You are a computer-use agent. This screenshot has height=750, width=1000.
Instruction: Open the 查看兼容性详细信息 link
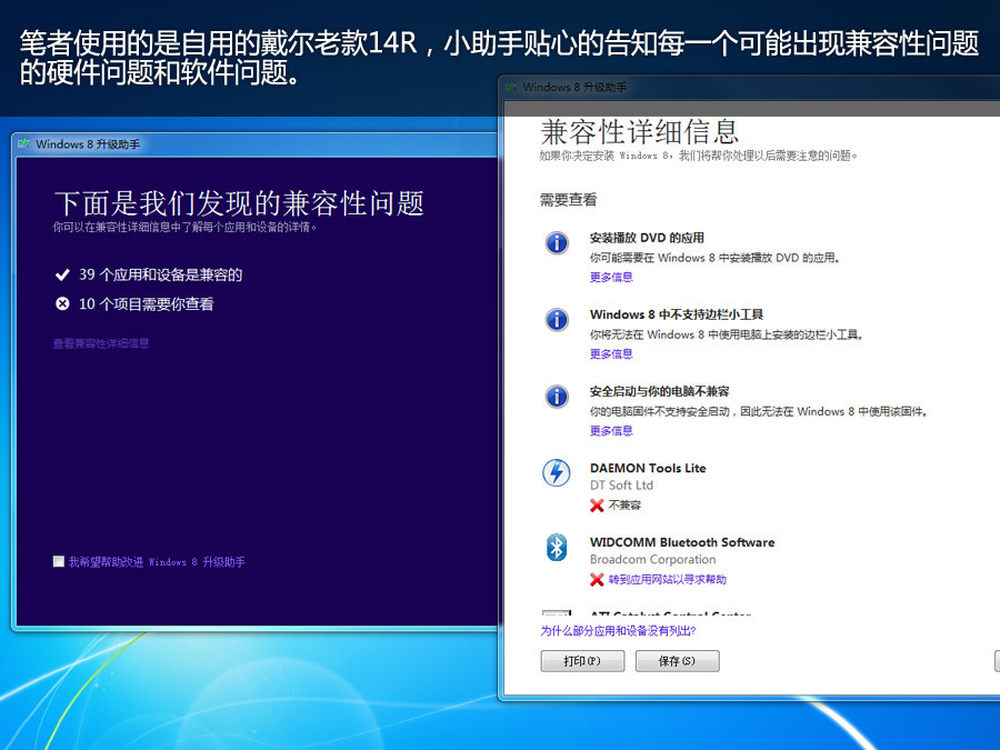pos(101,343)
